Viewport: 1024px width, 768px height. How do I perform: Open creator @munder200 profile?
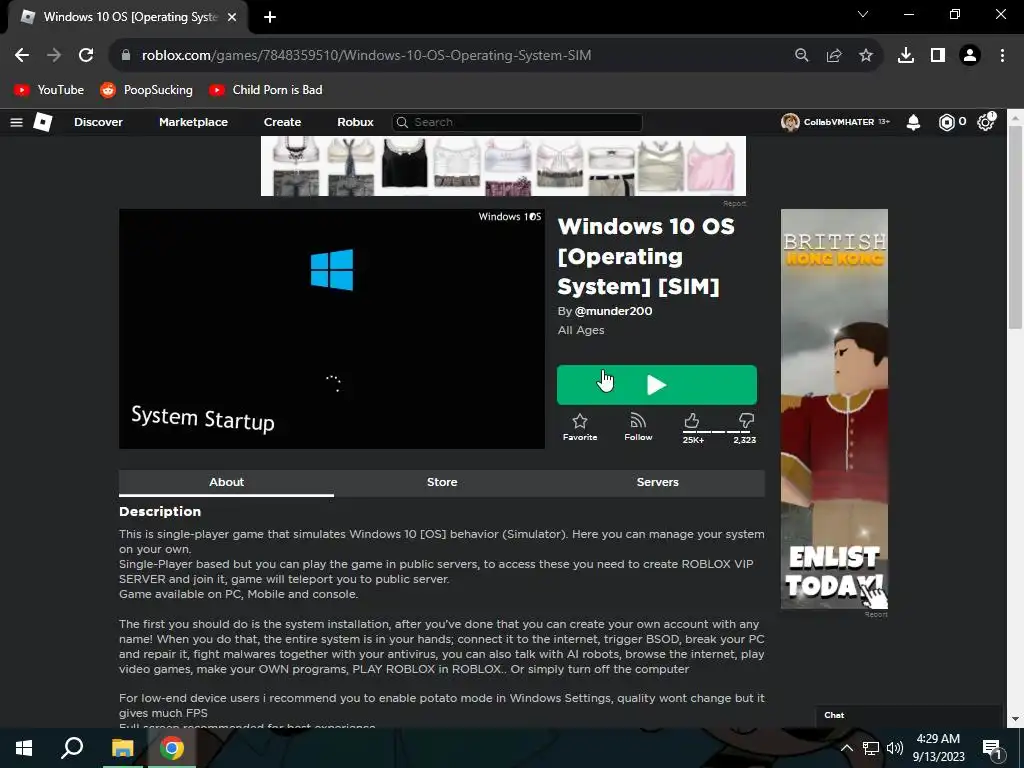tap(613, 312)
